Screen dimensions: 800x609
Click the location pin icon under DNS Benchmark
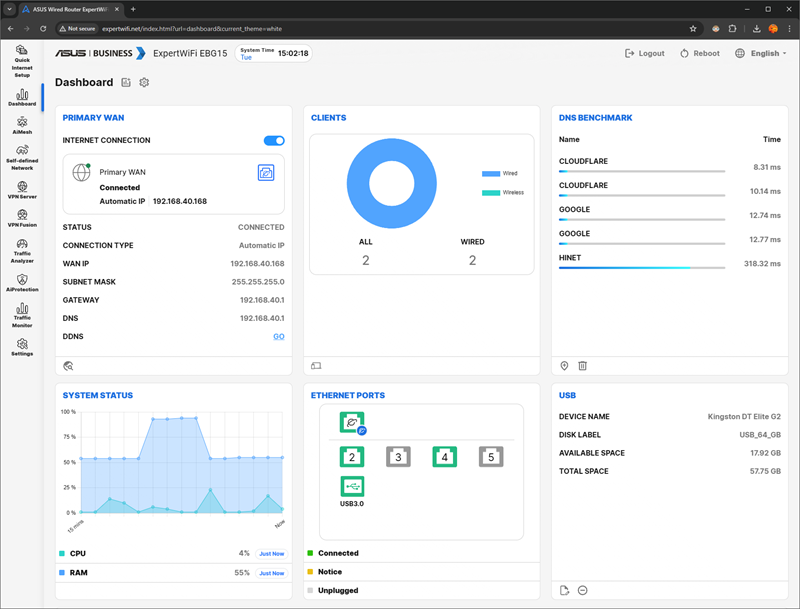pos(565,366)
